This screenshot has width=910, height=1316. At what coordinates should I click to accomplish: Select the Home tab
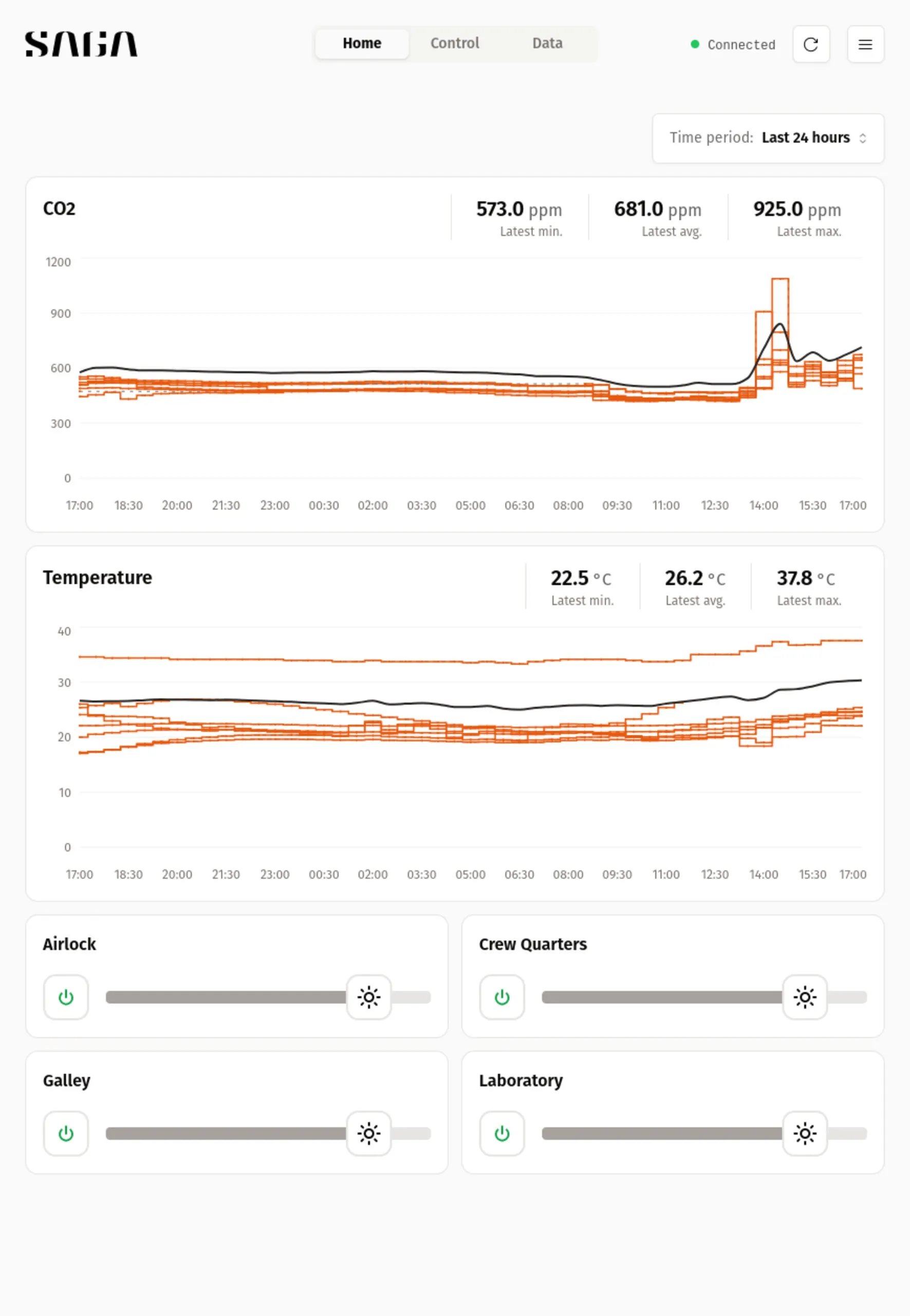pos(362,43)
